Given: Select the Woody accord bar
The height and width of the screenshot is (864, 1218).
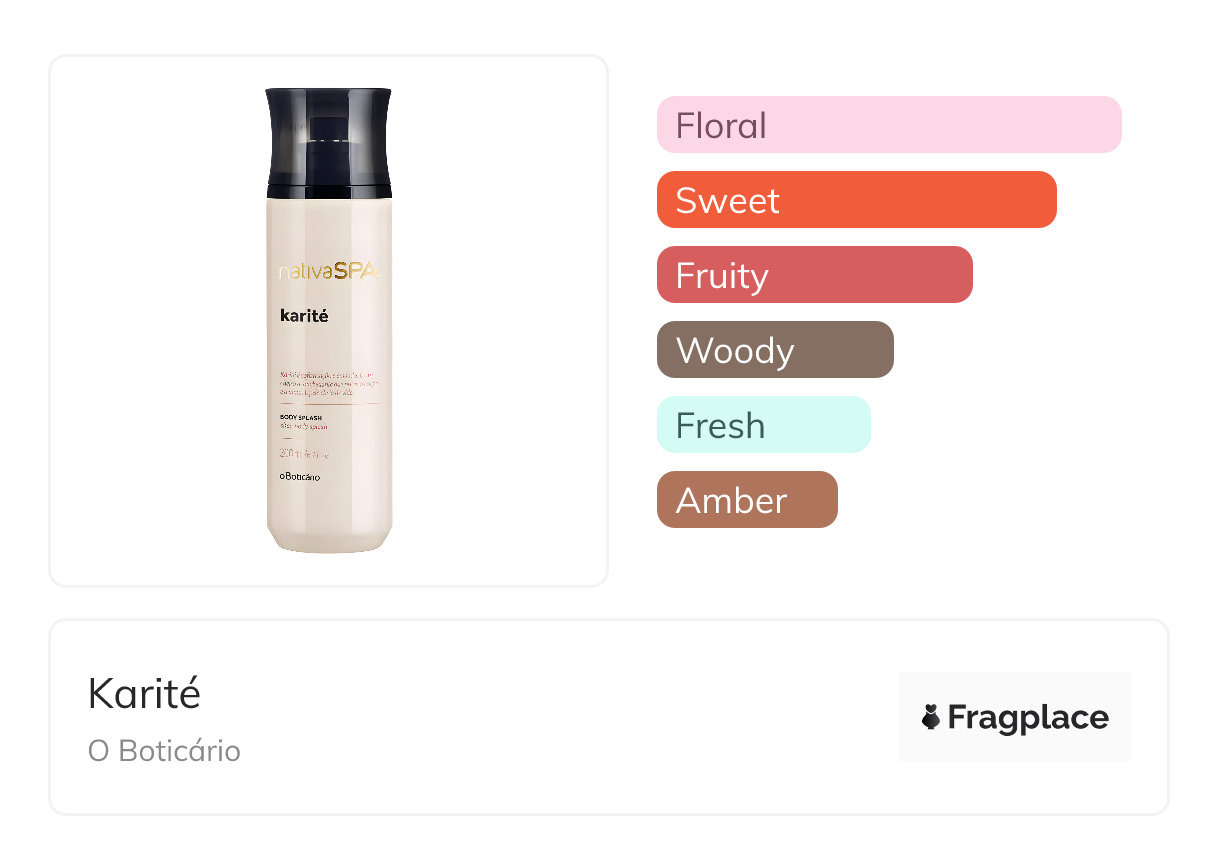Looking at the screenshot, I should [x=775, y=350].
